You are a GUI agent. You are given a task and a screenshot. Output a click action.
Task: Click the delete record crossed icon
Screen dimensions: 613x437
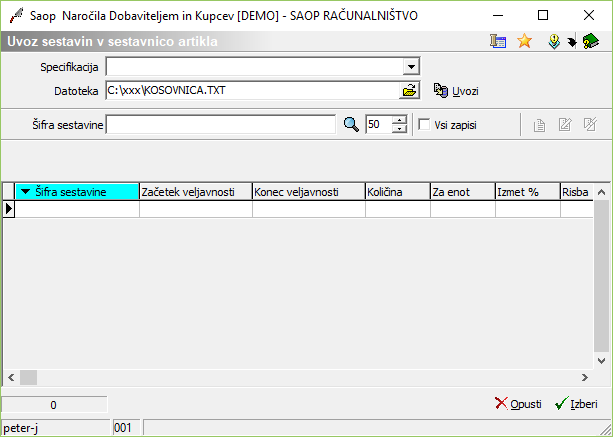[x=590, y=125]
